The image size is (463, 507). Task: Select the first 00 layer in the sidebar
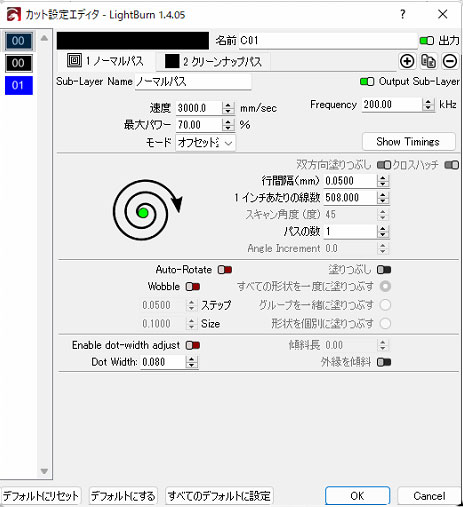(18, 41)
